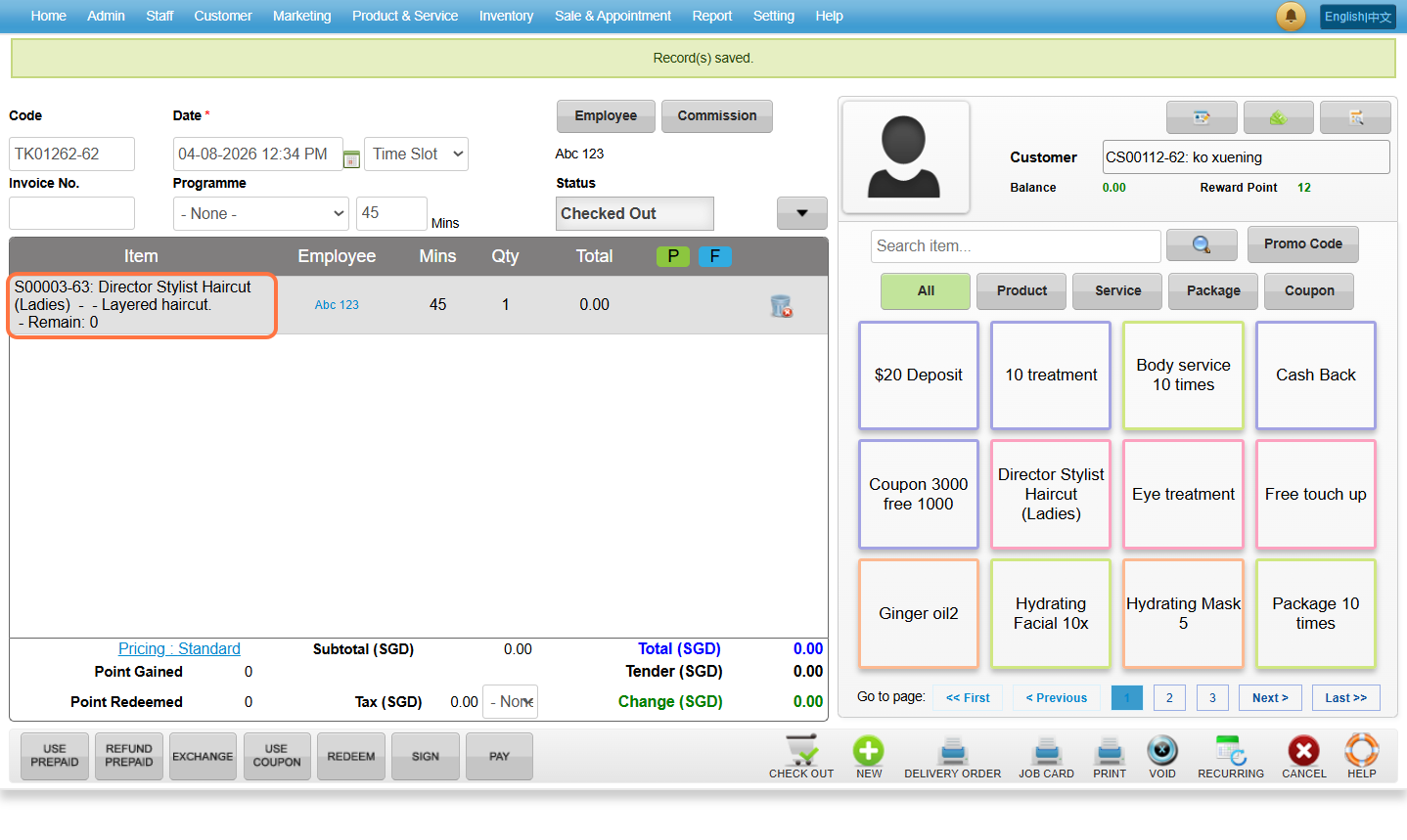Toggle the blue F column button
The width and height of the screenshot is (1407, 840).
coord(715,256)
